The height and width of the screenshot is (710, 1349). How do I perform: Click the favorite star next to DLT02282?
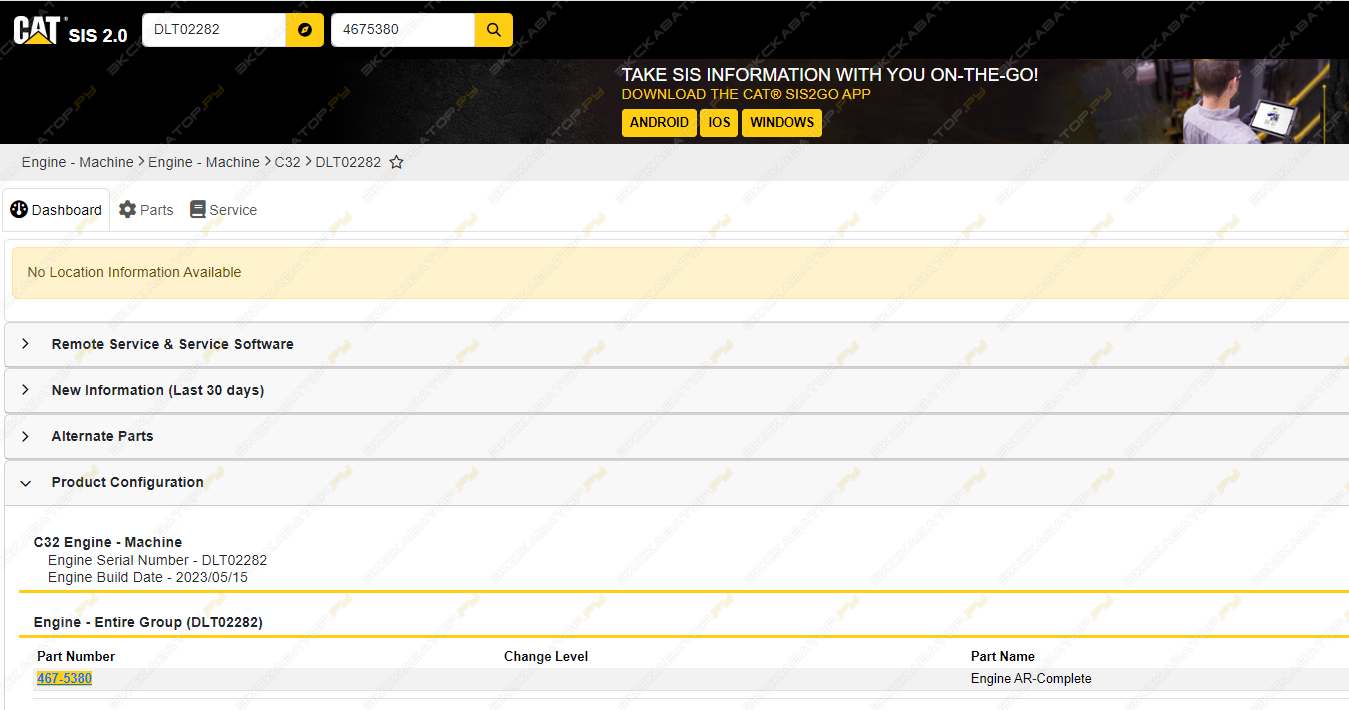click(x=396, y=162)
